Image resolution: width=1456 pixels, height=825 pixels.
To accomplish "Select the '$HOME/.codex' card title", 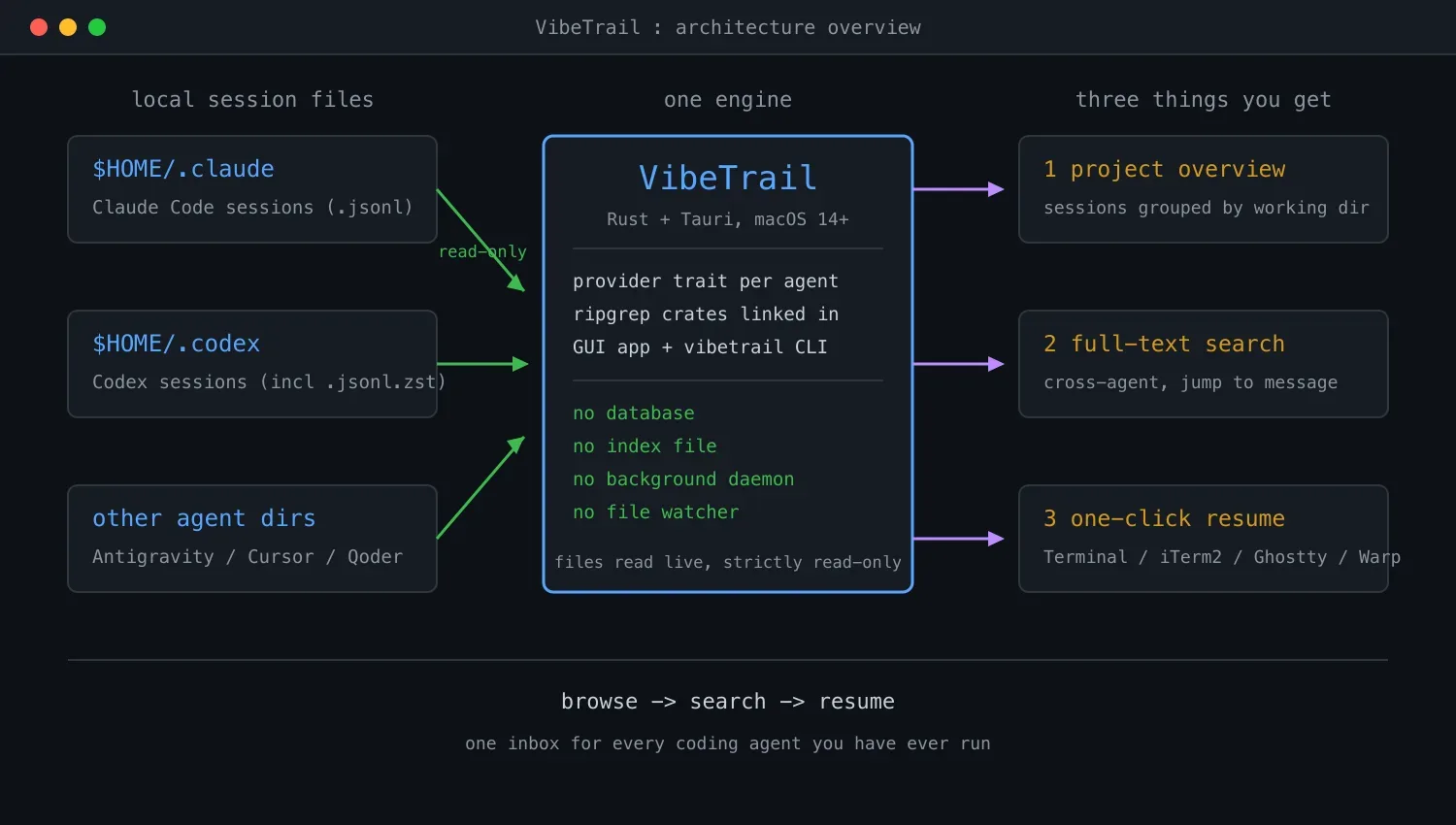I will pos(177,344).
